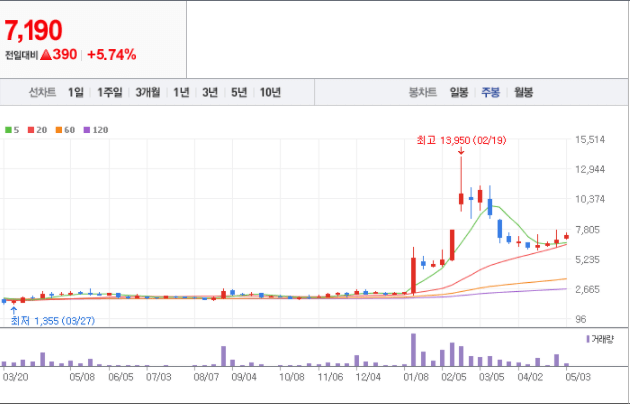Click the 5,235 y-axis value
This screenshot has width=630, height=404.
coord(587,259)
